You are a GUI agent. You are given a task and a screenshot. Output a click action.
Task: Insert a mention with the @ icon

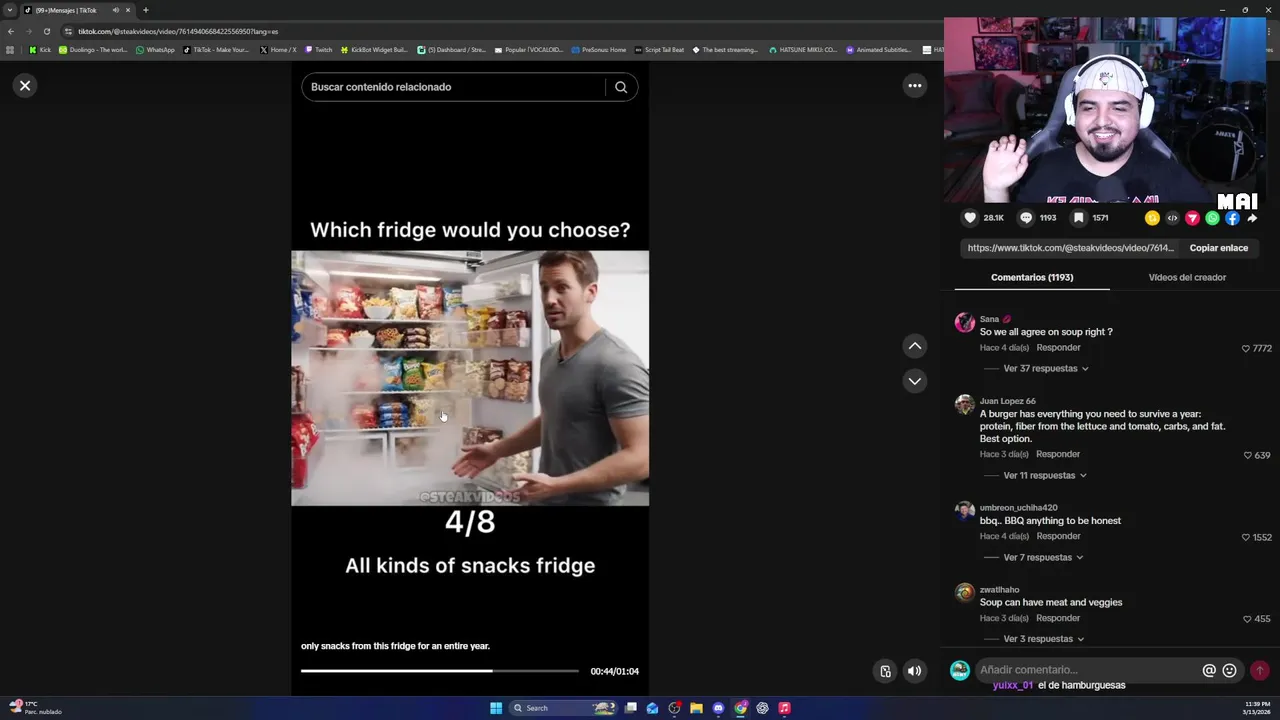click(x=1209, y=671)
